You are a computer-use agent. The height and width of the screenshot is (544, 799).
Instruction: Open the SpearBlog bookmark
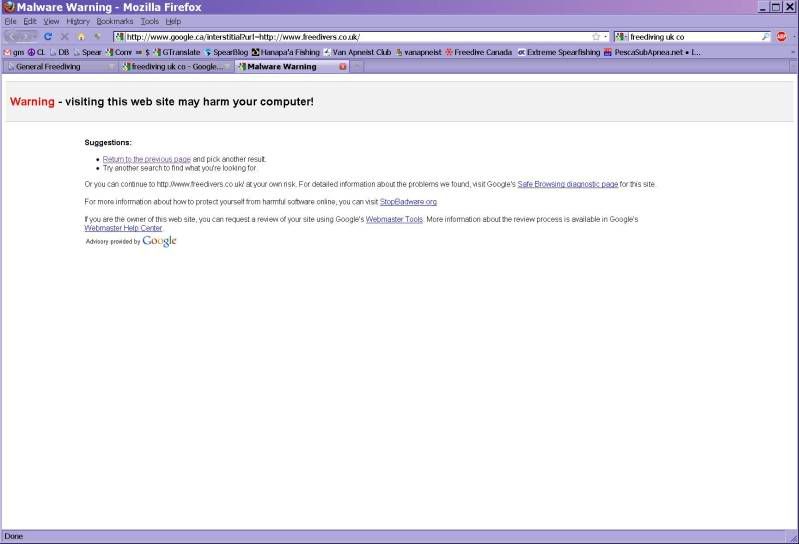226,52
